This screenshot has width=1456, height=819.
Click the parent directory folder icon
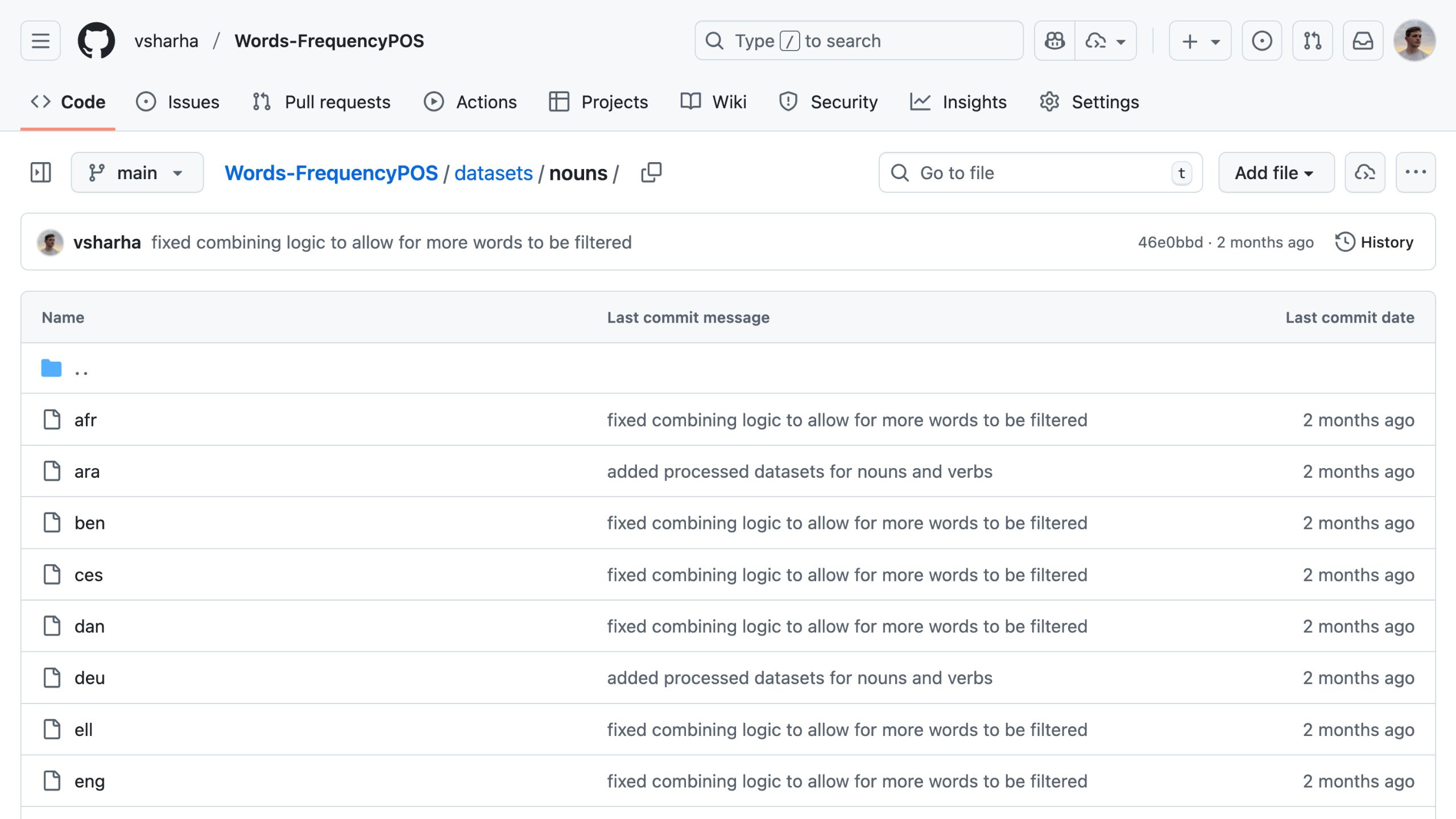click(51, 369)
